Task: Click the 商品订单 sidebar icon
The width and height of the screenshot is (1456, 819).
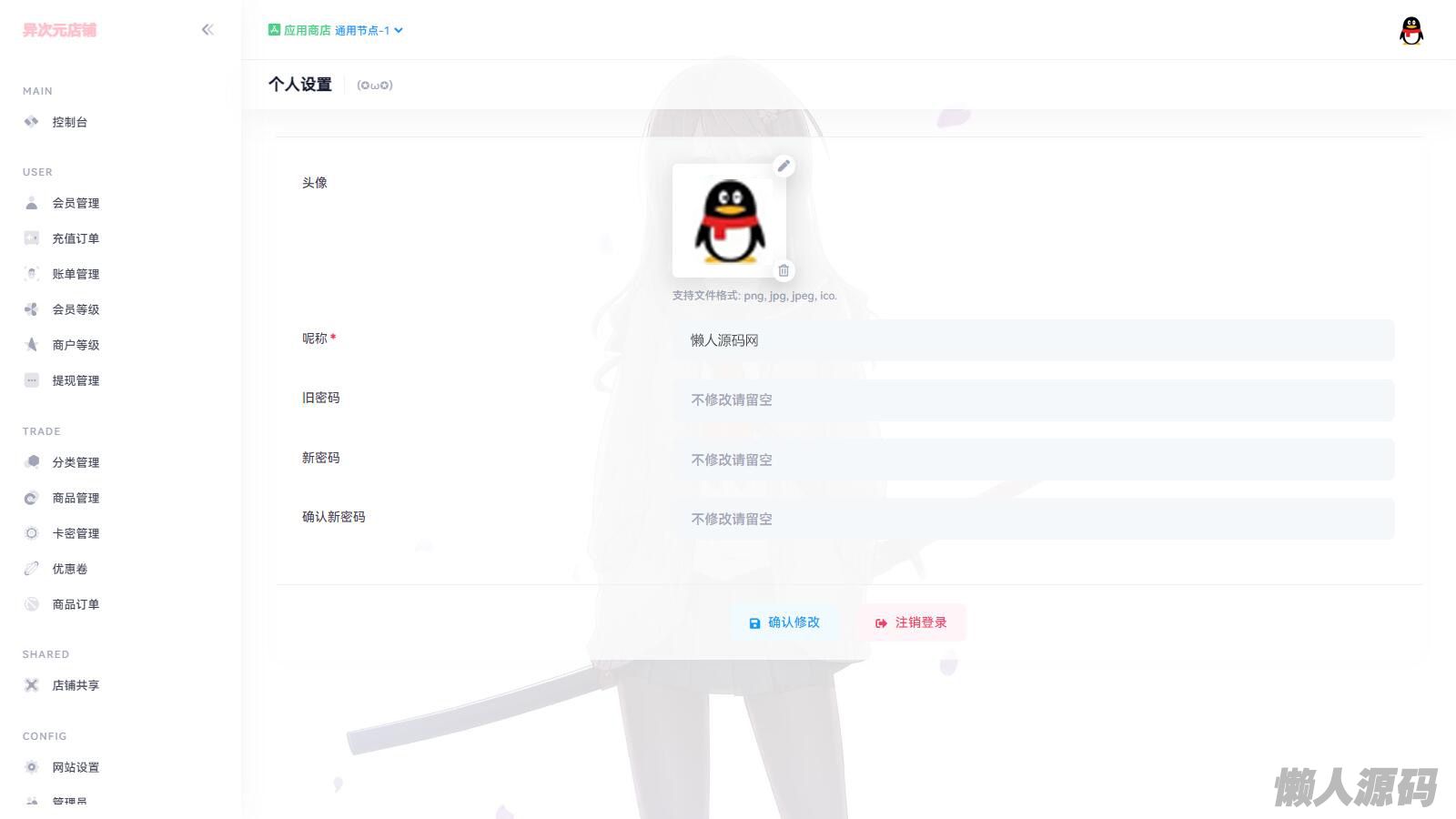Action: coord(32,604)
